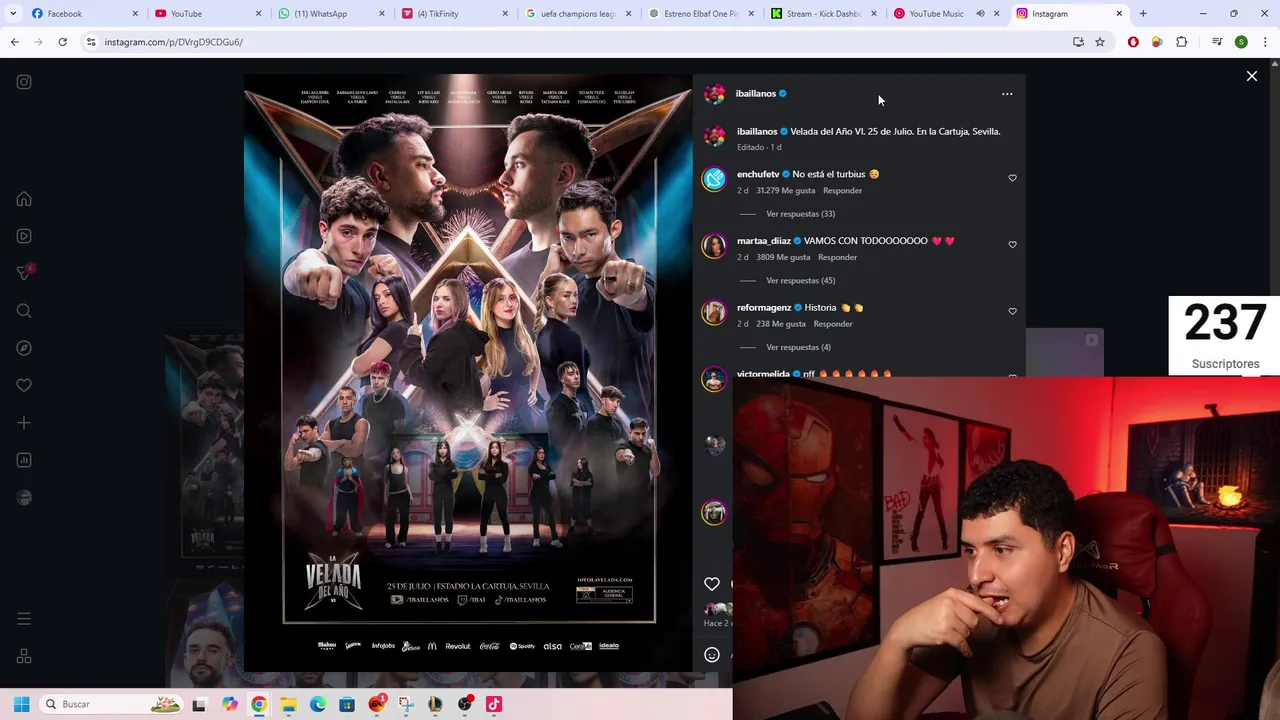Open Instagram notifications heart in sidebar
Viewport: 1280px width, 720px height.
[24, 385]
